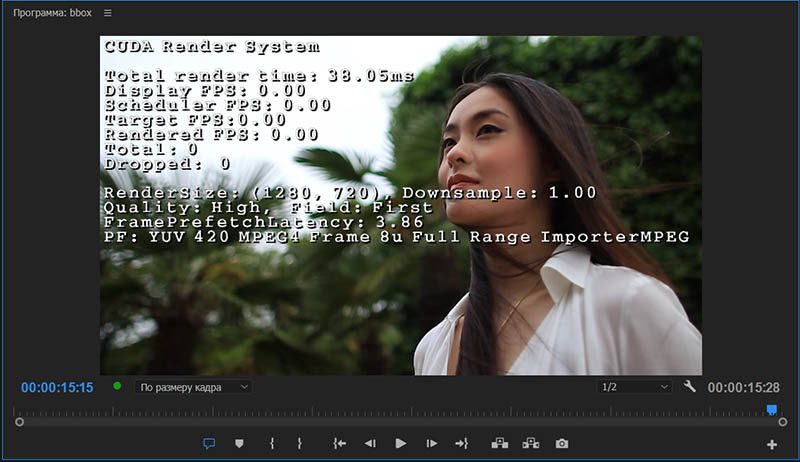Click the current timecode 00:00:15:15
This screenshot has width=800, height=462.
pyautogui.click(x=57, y=388)
